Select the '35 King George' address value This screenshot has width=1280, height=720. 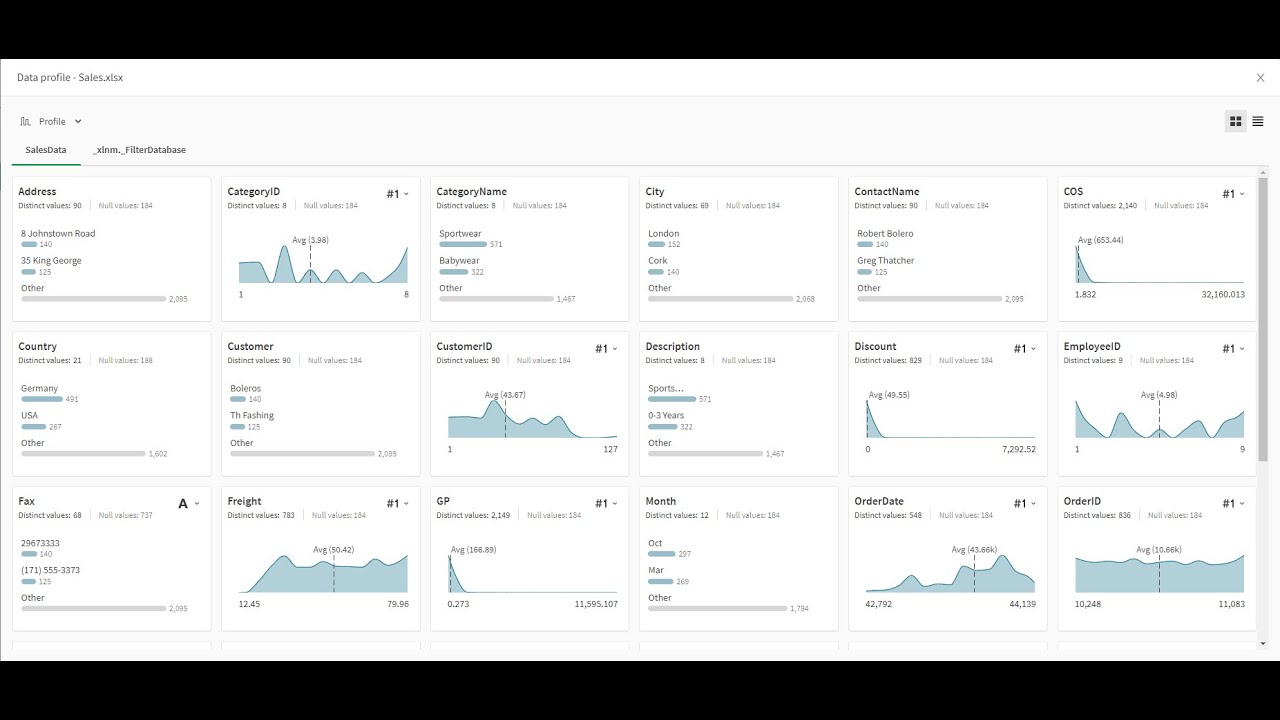[x=51, y=261]
